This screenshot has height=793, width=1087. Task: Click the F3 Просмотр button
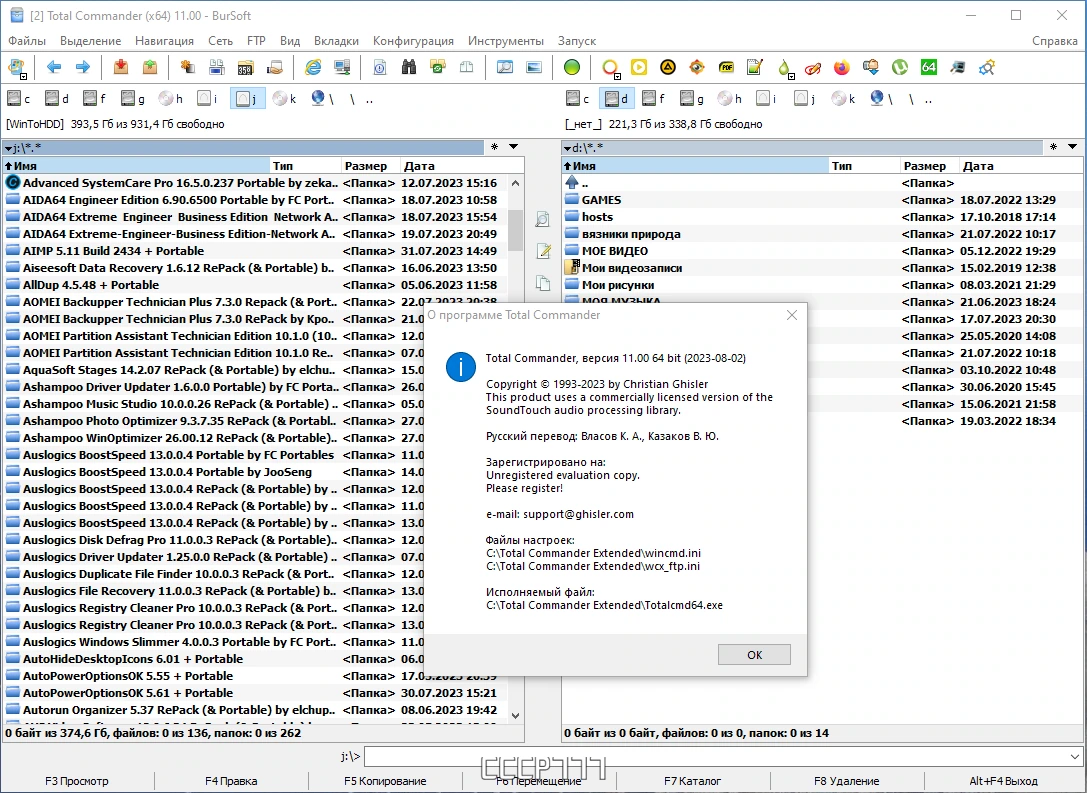coord(77,781)
